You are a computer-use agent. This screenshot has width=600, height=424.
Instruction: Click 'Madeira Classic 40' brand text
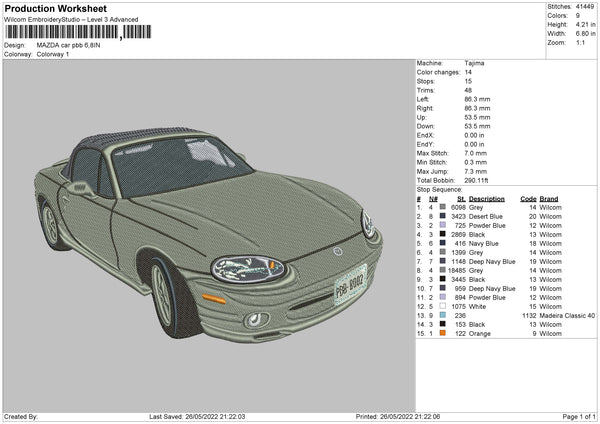567,315
